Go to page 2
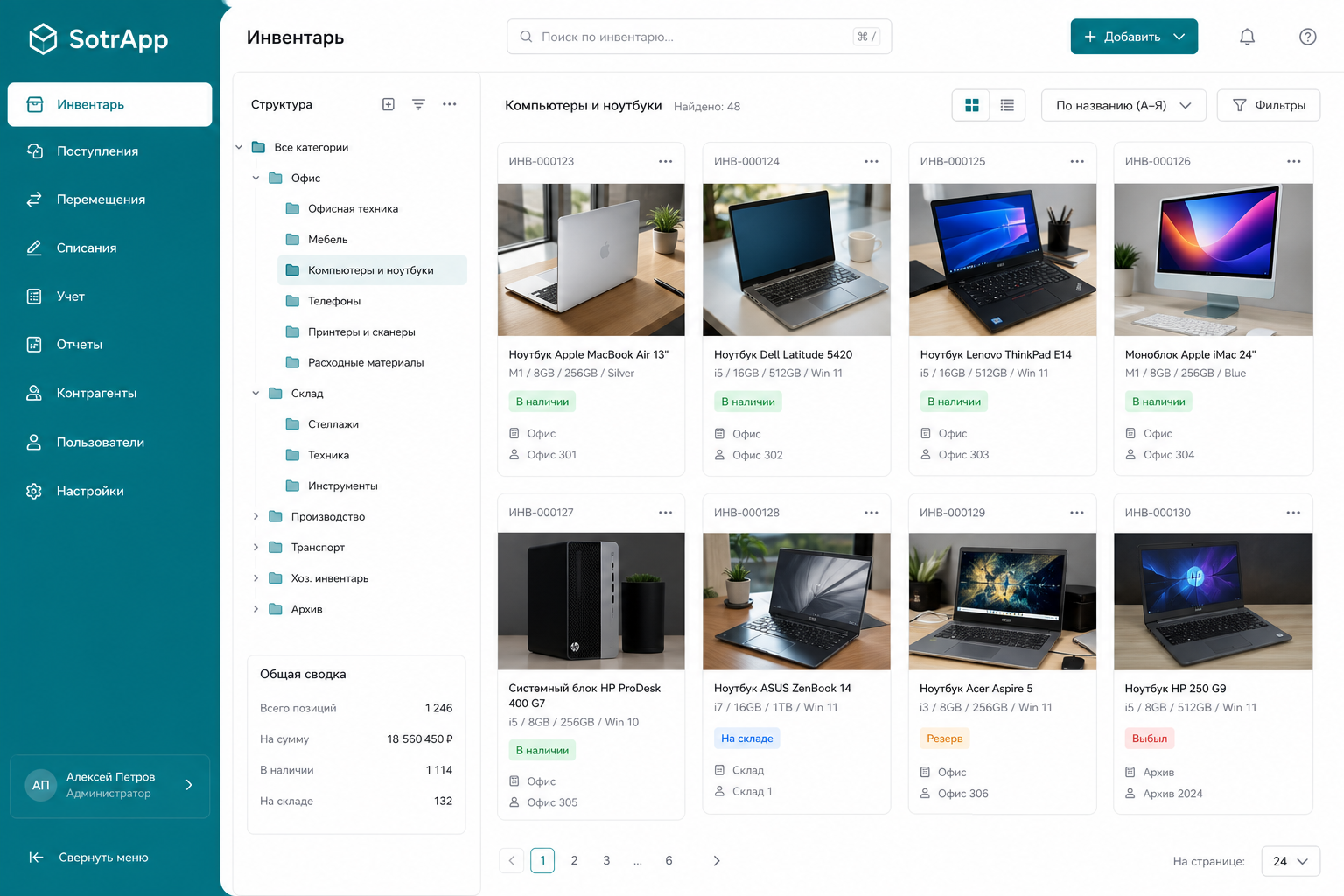 click(x=574, y=861)
